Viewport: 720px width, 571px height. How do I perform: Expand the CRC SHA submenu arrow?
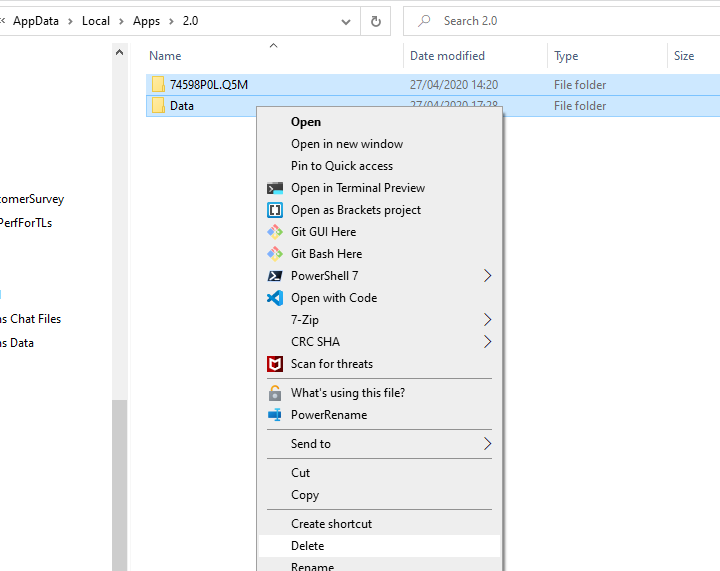(488, 342)
